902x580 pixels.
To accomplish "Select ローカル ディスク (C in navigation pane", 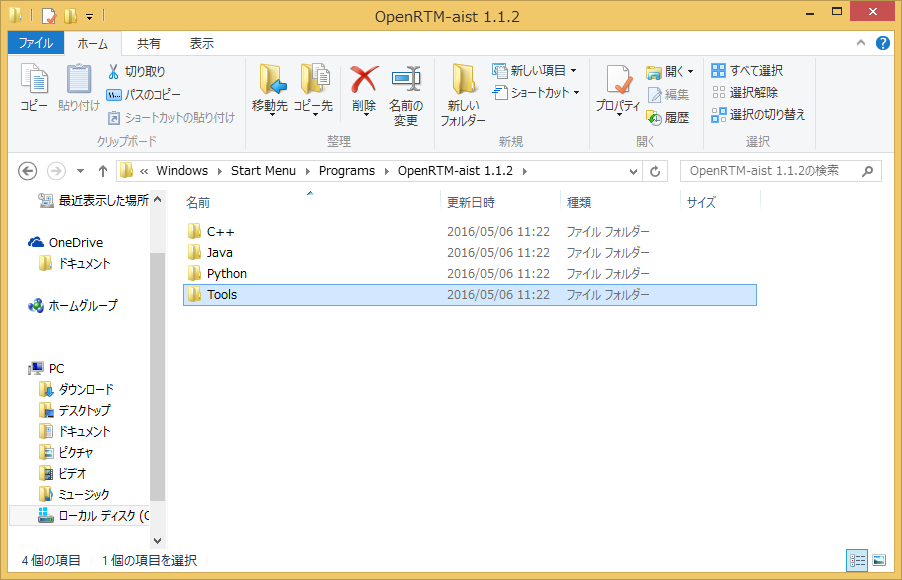I will click(x=79, y=516).
